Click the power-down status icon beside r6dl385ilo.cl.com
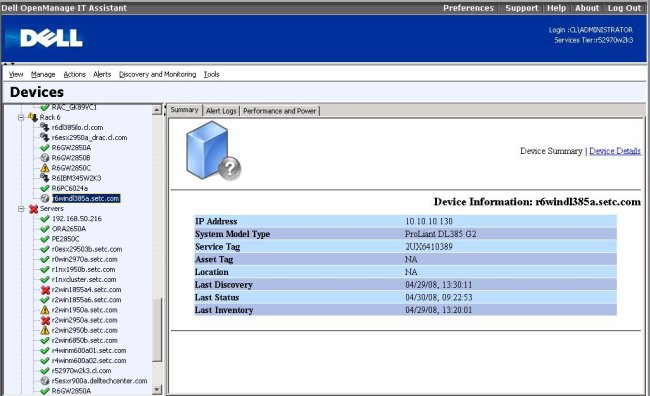The height and width of the screenshot is (396, 650). 45,127
